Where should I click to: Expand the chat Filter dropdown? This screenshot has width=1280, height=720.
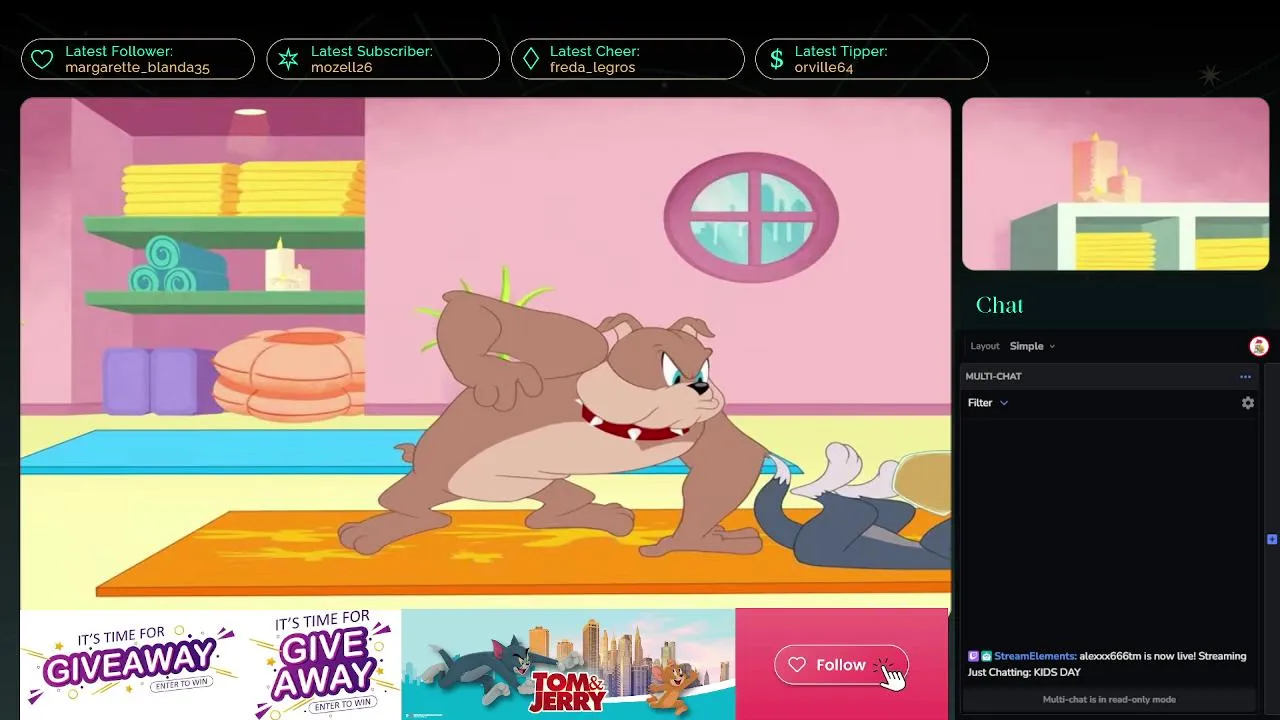[x=988, y=403]
